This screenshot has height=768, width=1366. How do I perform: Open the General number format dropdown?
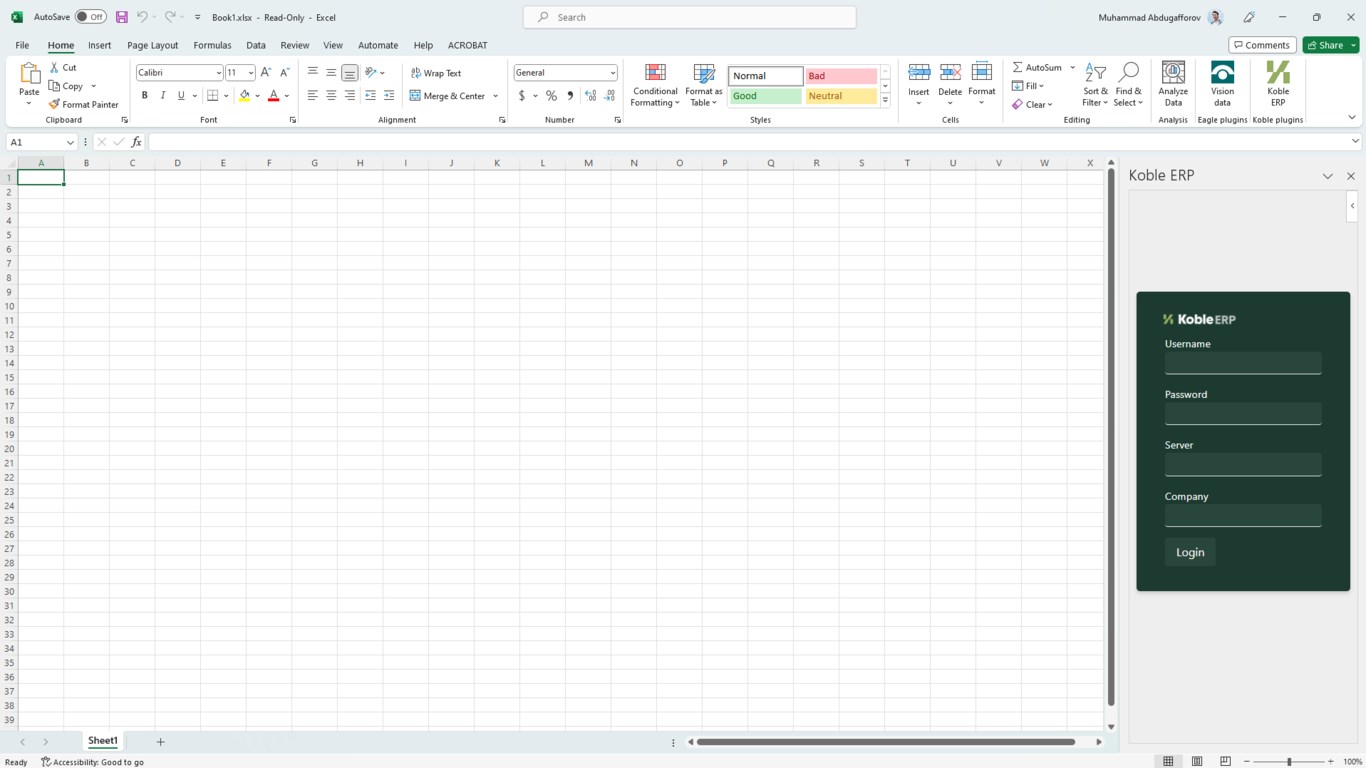612,73
